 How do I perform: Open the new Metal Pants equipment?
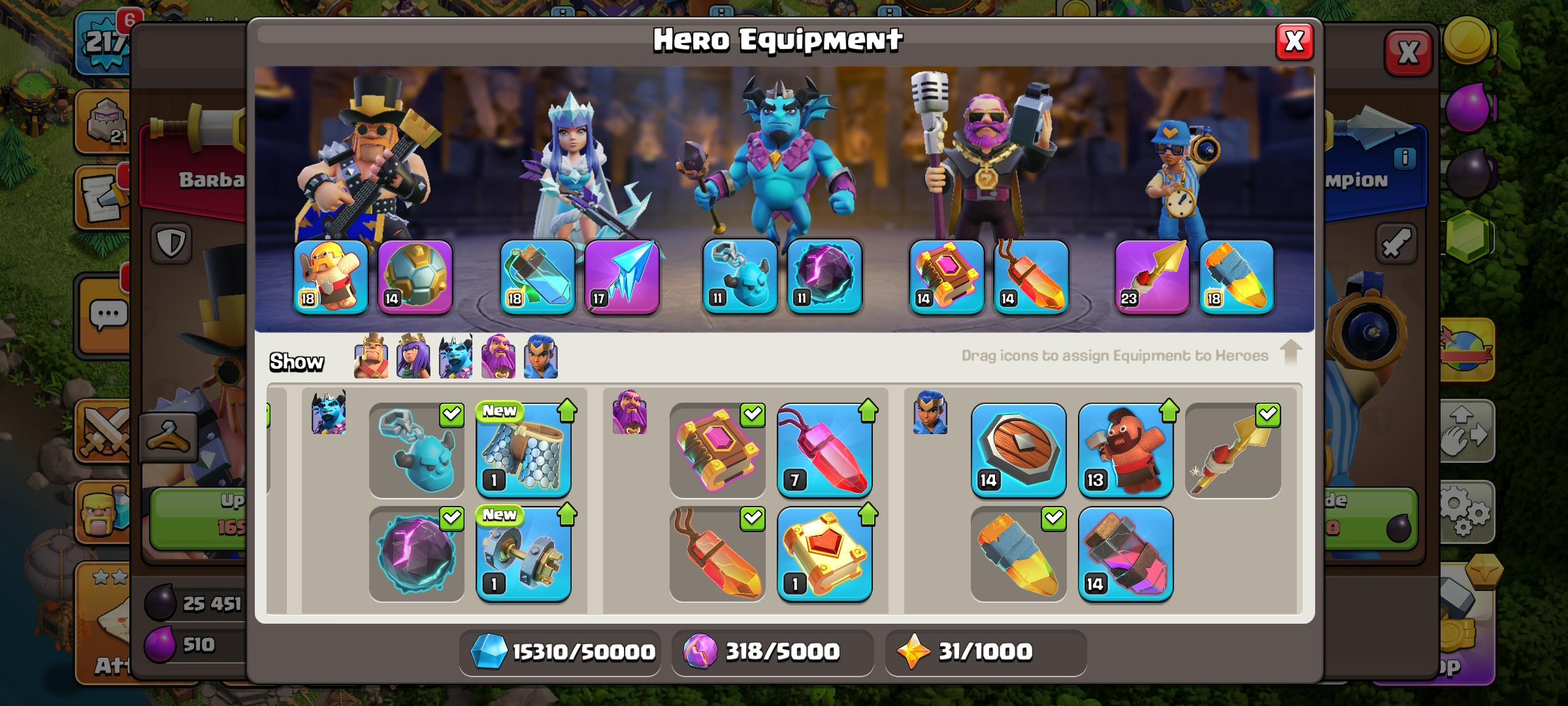tap(523, 450)
